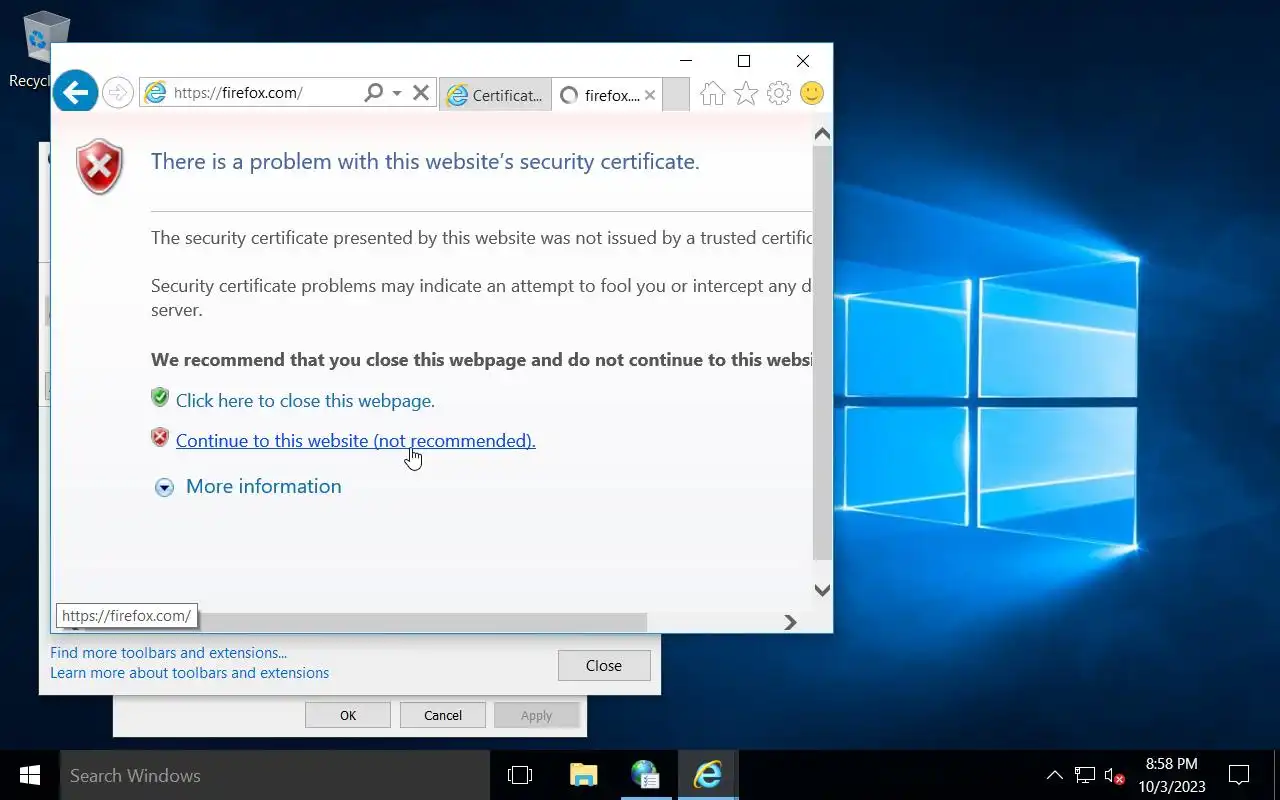
Task: Click Internet Explorer taskbar icon
Action: (708, 775)
